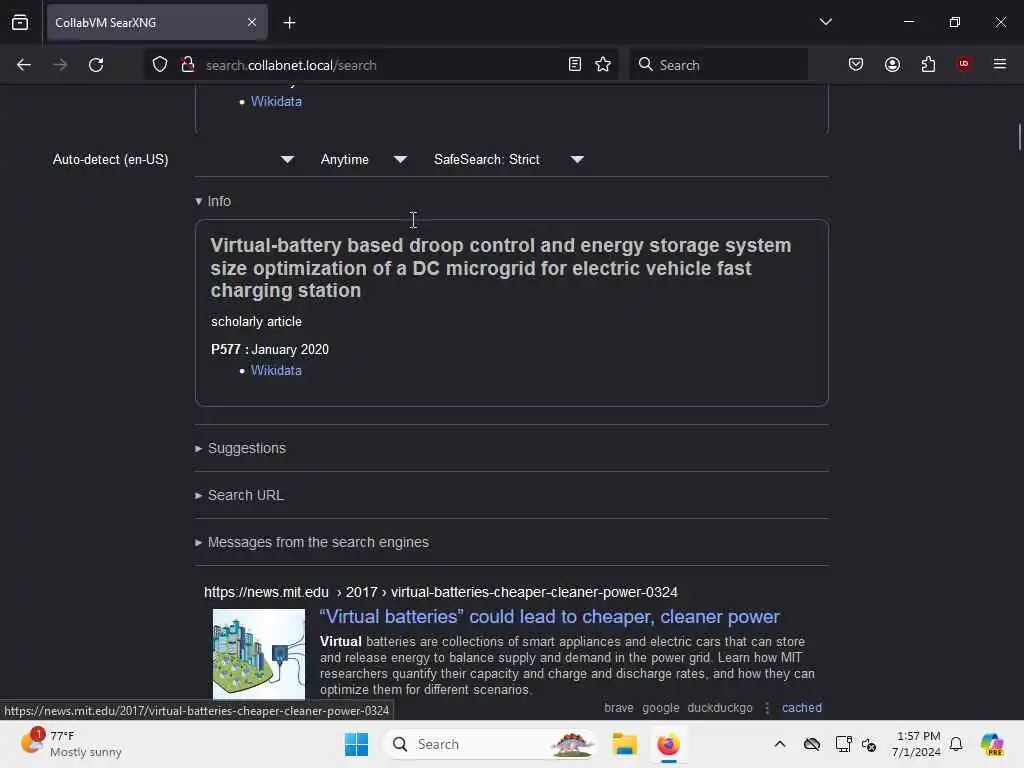The width and height of the screenshot is (1024, 768).
Task: Open the Extensions puzzle icon
Action: point(928,65)
